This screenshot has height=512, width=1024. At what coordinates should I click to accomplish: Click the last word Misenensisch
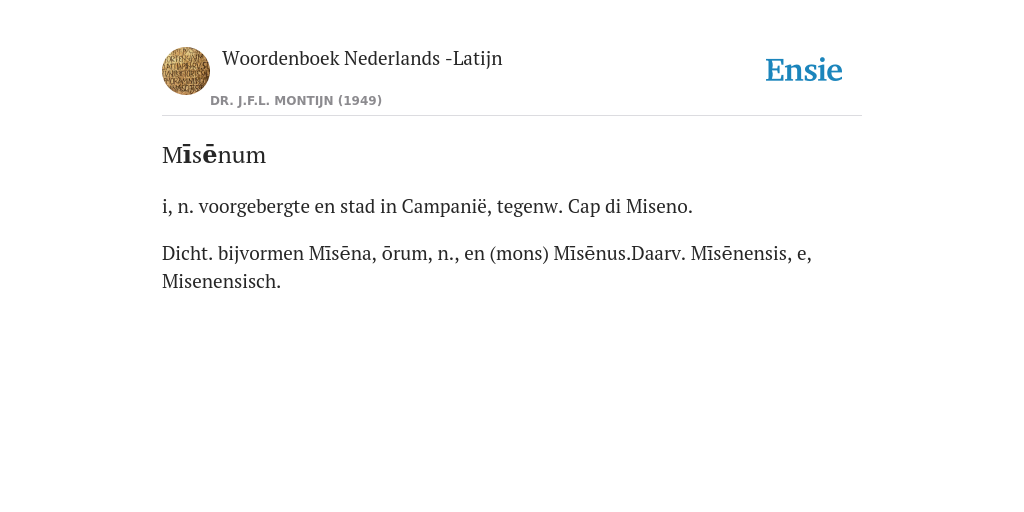221,281
